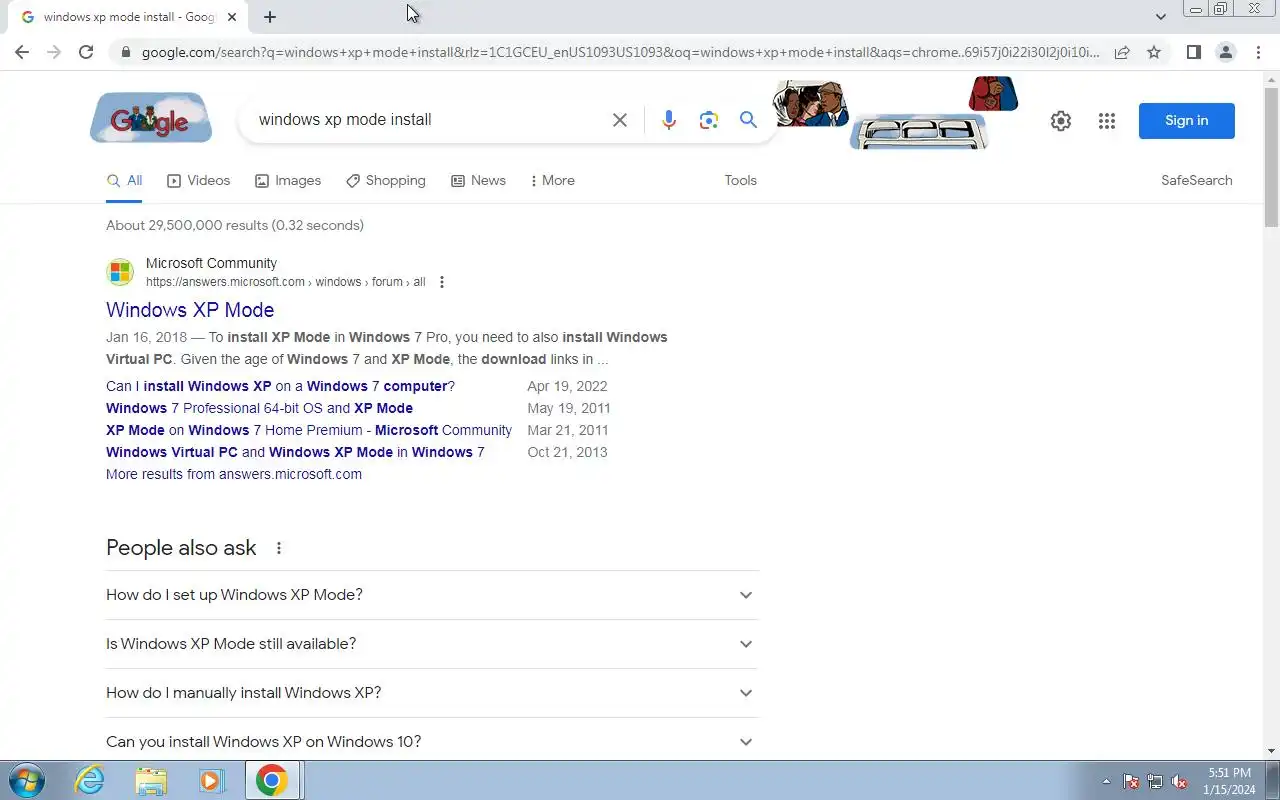
Task: Click the network tray icon
Action: (x=1155, y=782)
